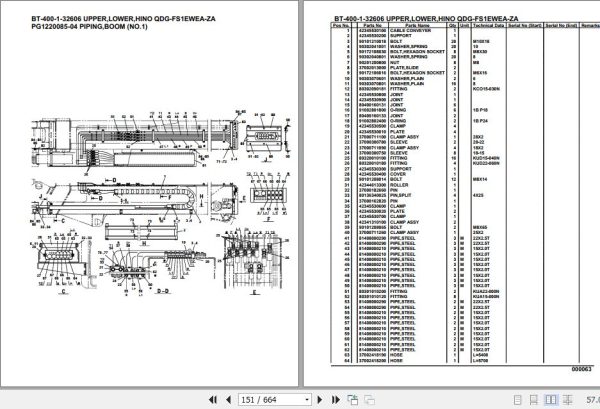Click the technical data value M8 in NUT row

pos(476,62)
